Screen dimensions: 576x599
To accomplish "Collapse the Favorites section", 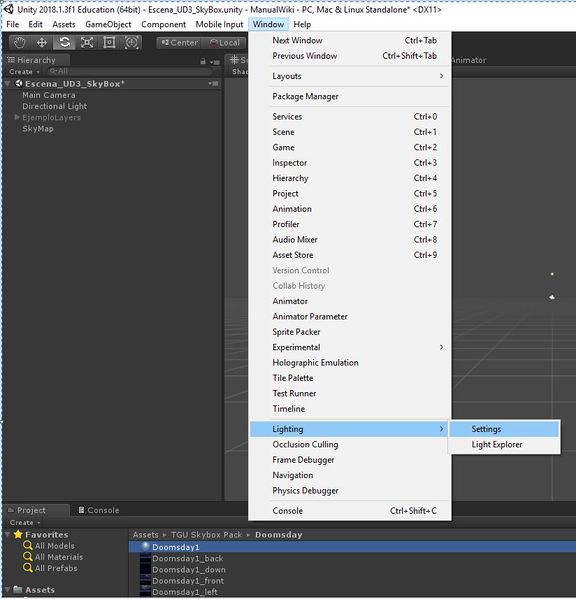I will [x=8, y=534].
